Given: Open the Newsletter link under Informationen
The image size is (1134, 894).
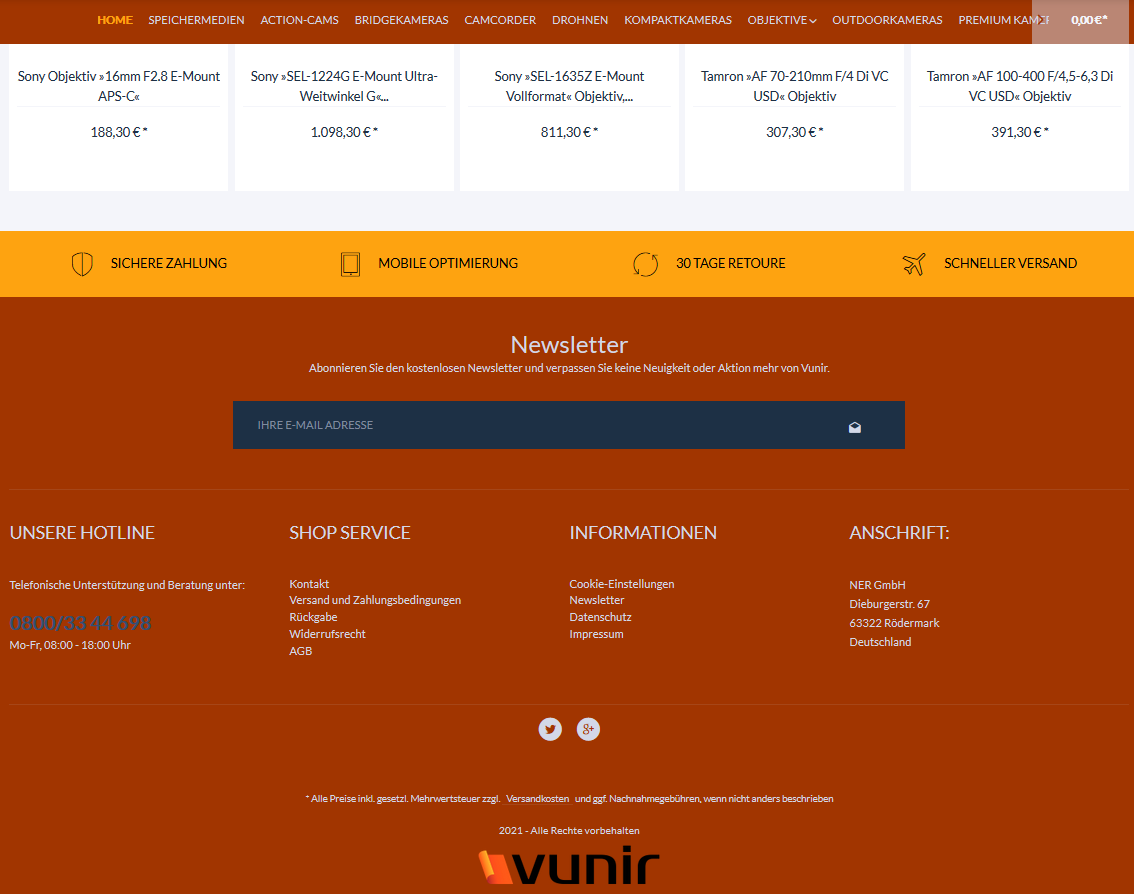Looking at the screenshot, I should click(597, 600).
